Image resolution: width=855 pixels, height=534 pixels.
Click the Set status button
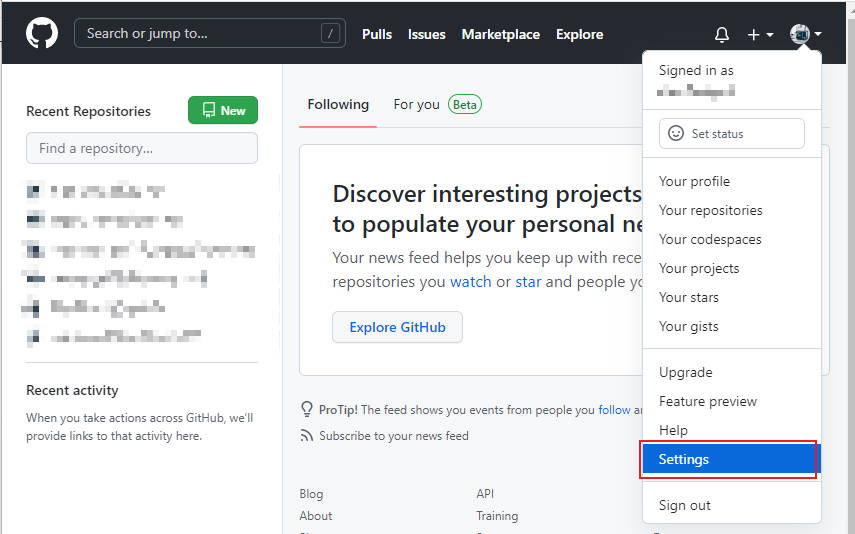(732, 134)
